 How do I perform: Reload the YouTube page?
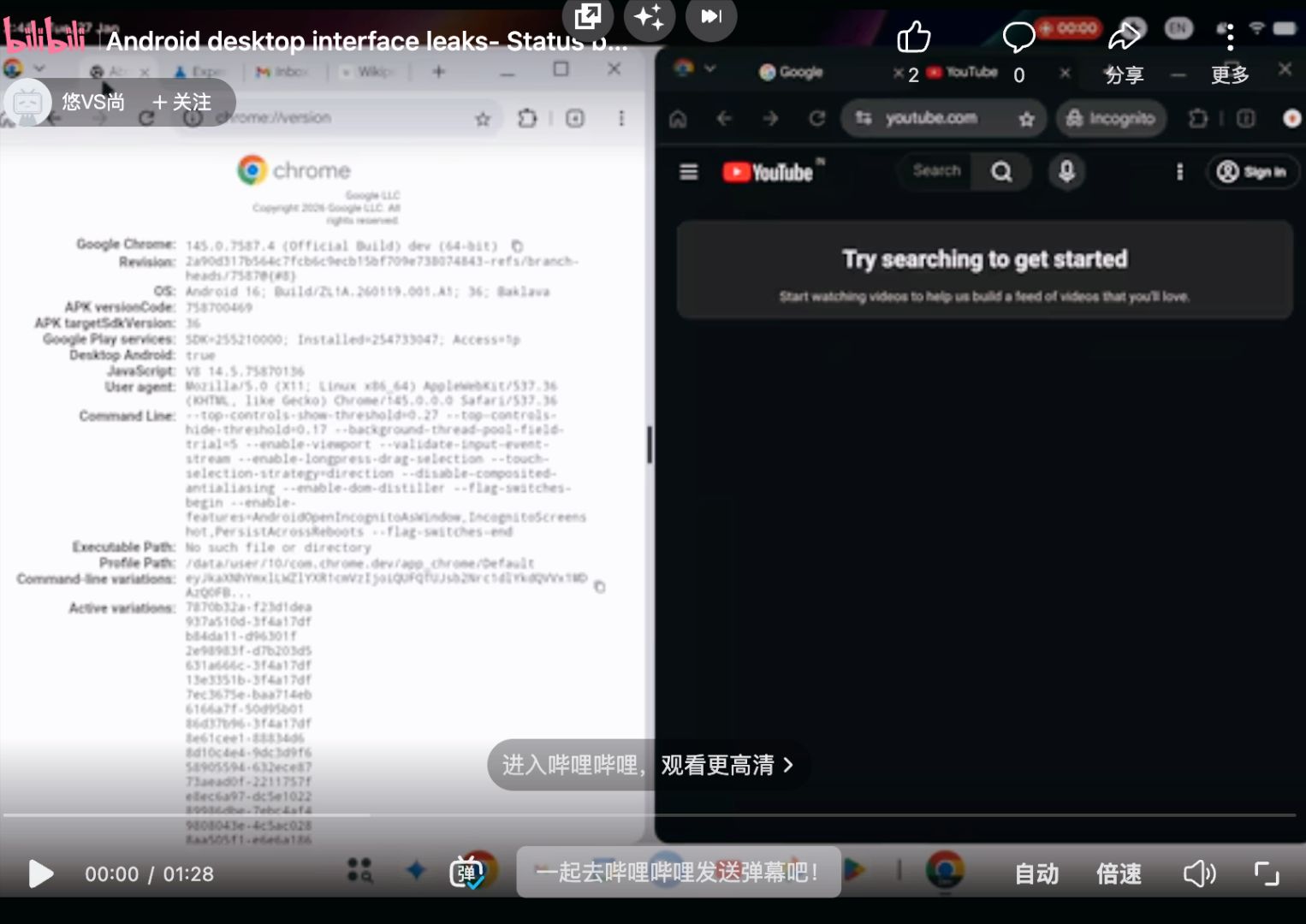click(817, 118)
